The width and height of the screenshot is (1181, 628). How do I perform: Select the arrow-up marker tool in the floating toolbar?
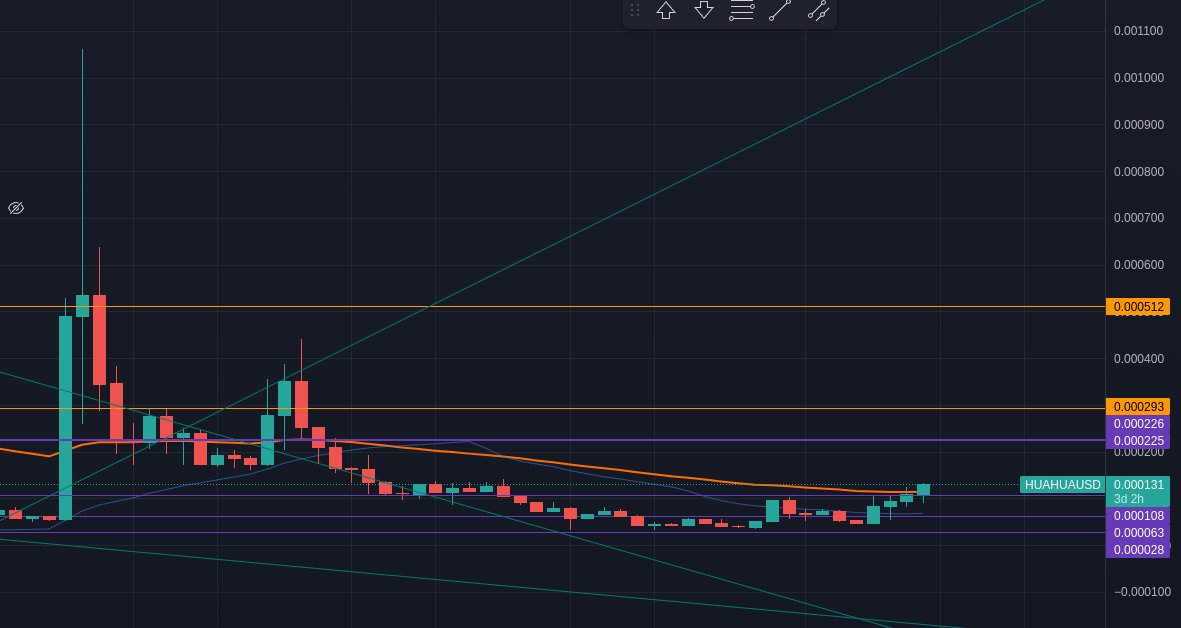(666, 10)
